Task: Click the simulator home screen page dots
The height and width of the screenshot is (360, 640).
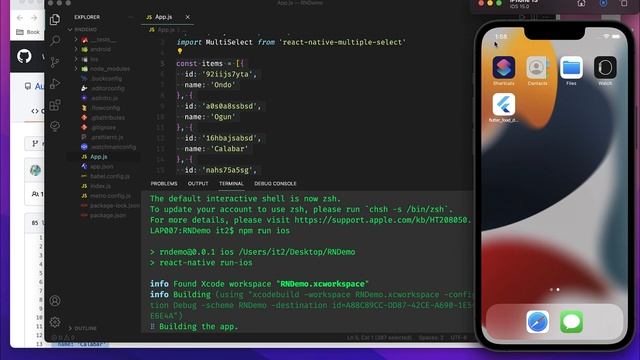Action: 554,290
